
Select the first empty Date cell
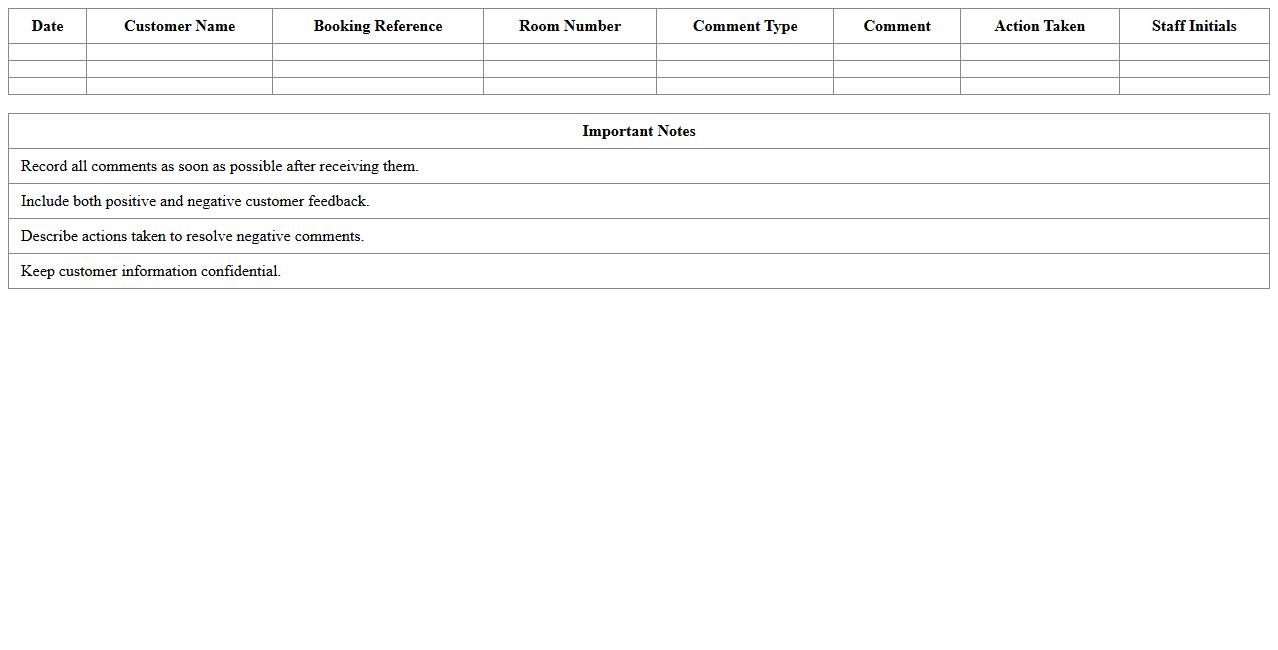point(47,52)
